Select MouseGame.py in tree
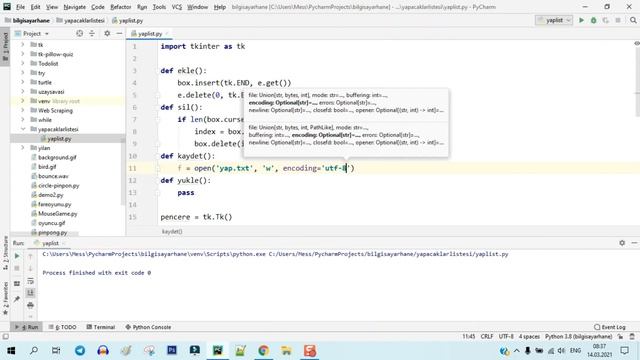640x360 pixels. [x=58, y=213]
